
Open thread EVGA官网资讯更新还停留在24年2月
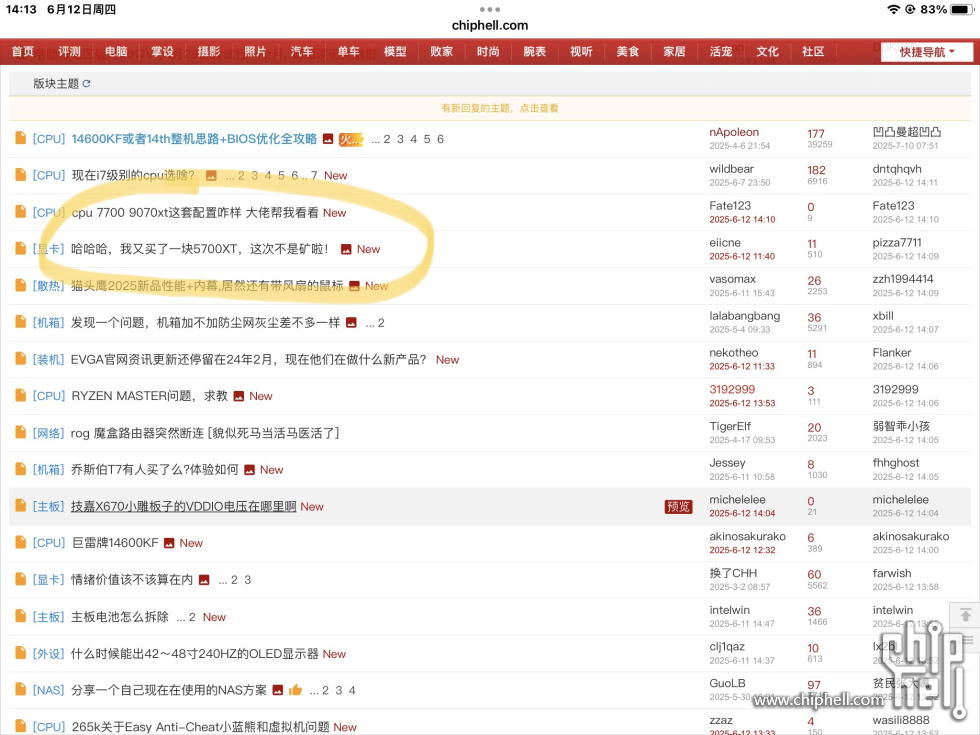point(249,359)
